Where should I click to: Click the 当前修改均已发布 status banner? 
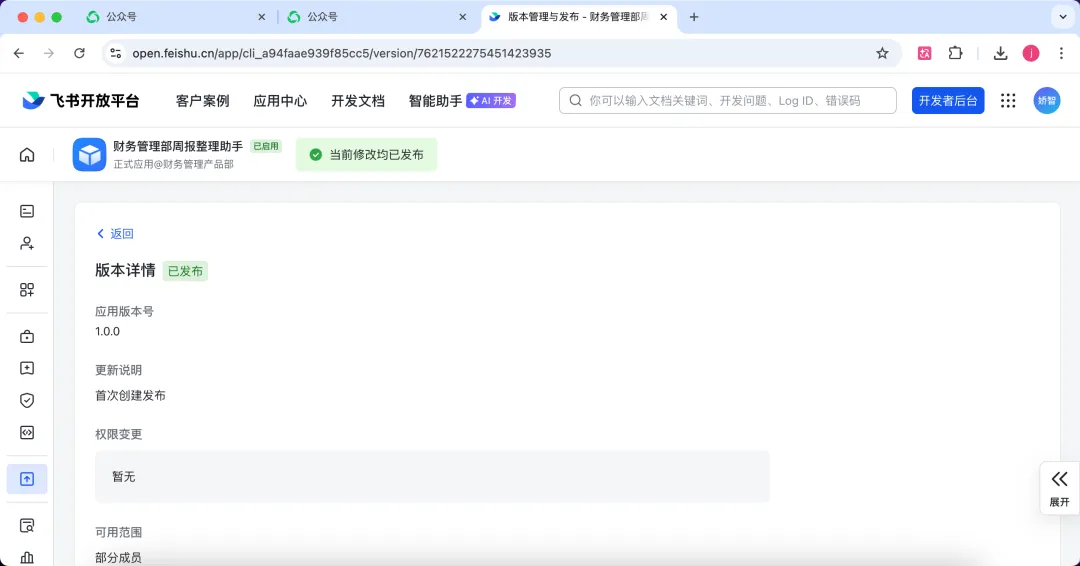pos(366,154)
